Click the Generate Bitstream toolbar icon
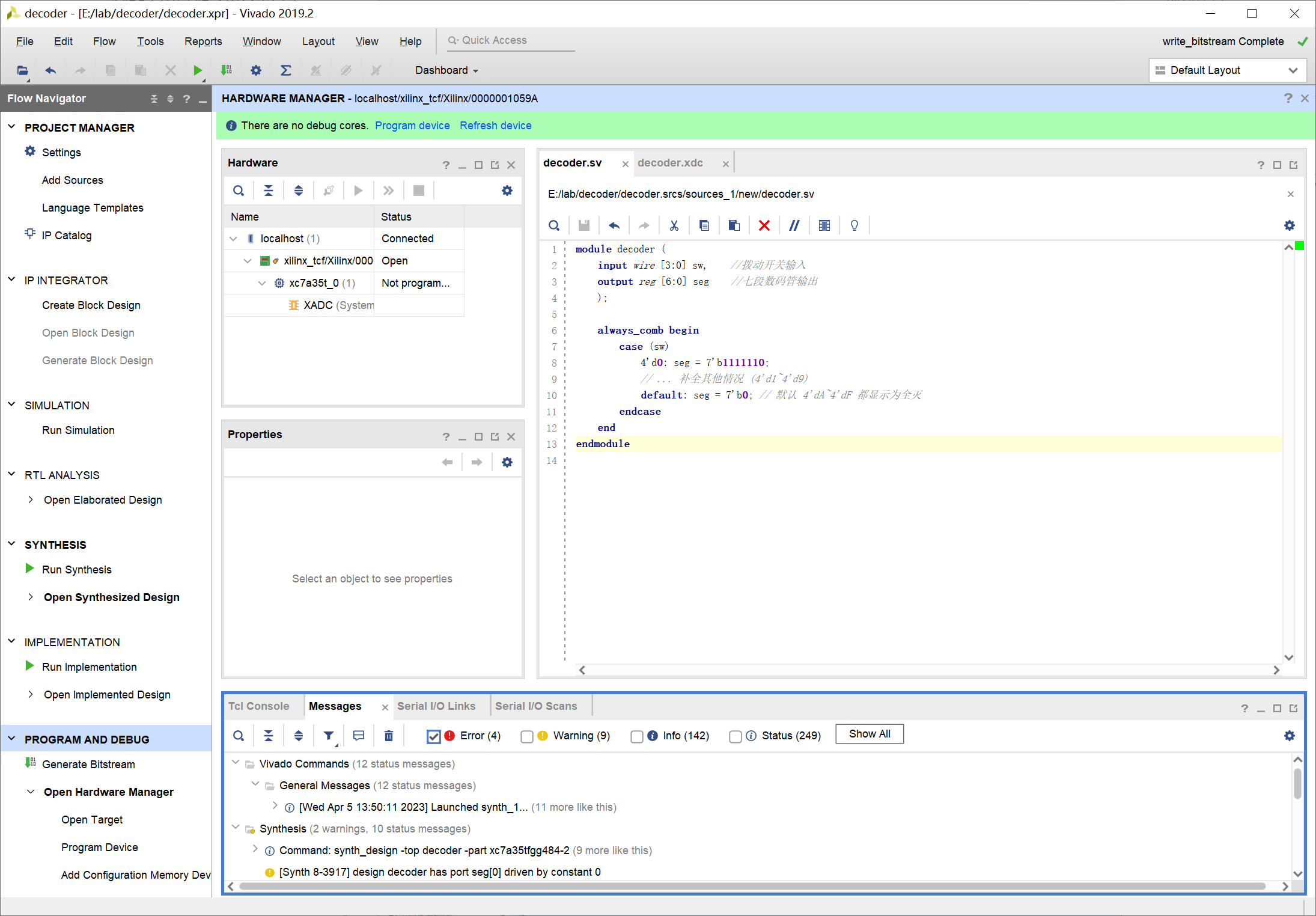Image resolution: width=1316 pixels, height=916 pixels. coord(227,70)
